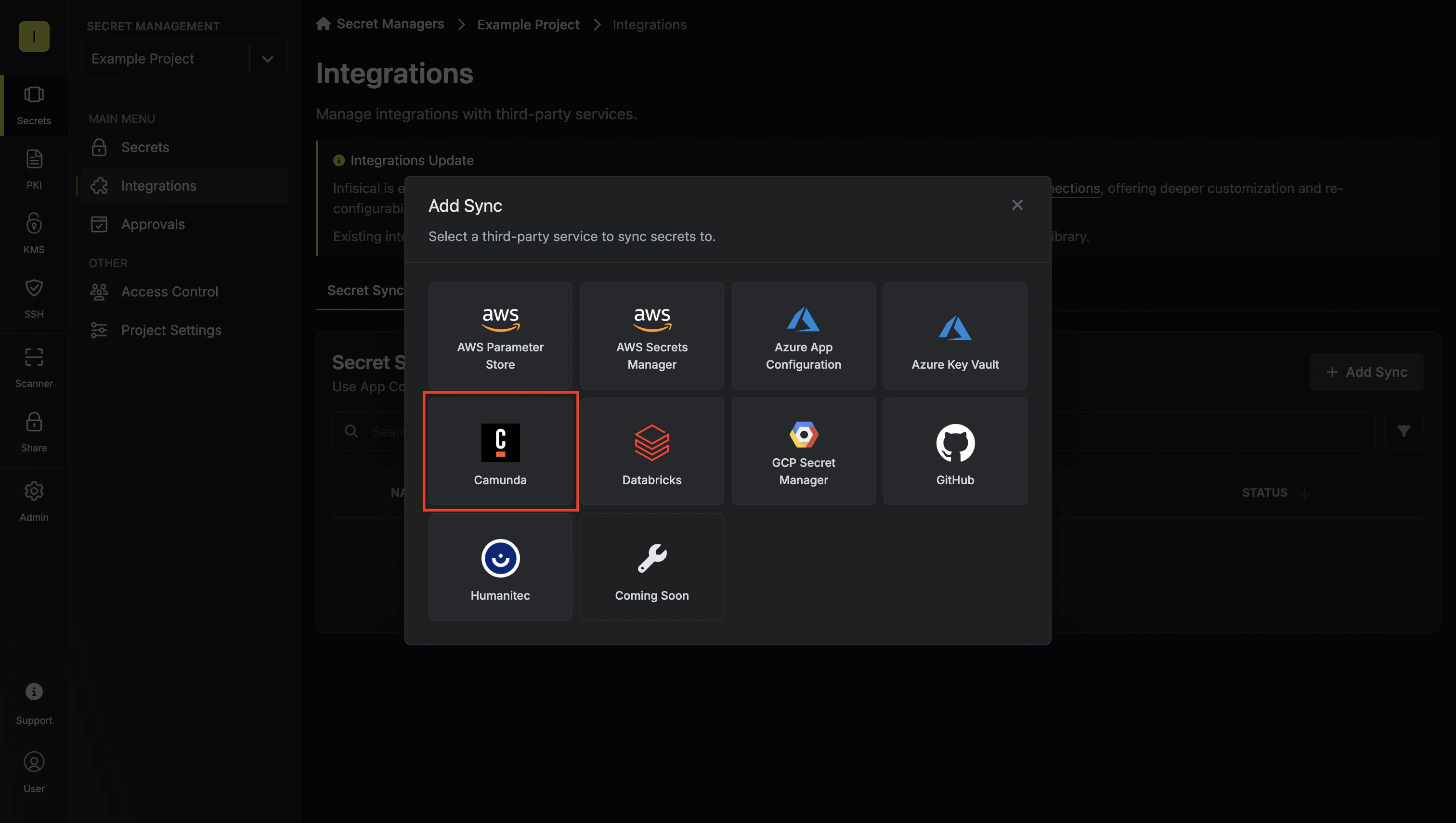Open the KMS section in left rail
This screenshot has width=1456, height=823.
(x=34, y=234)
